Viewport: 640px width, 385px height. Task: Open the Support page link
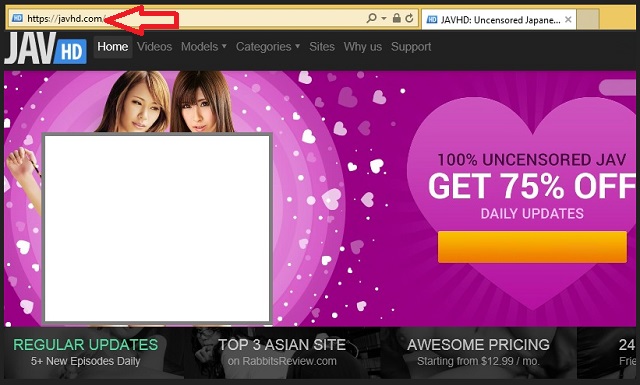click(411, 47)
